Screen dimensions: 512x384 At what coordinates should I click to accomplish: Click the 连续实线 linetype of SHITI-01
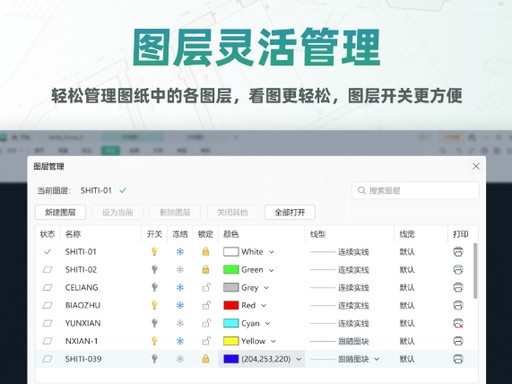click(353, 252)
